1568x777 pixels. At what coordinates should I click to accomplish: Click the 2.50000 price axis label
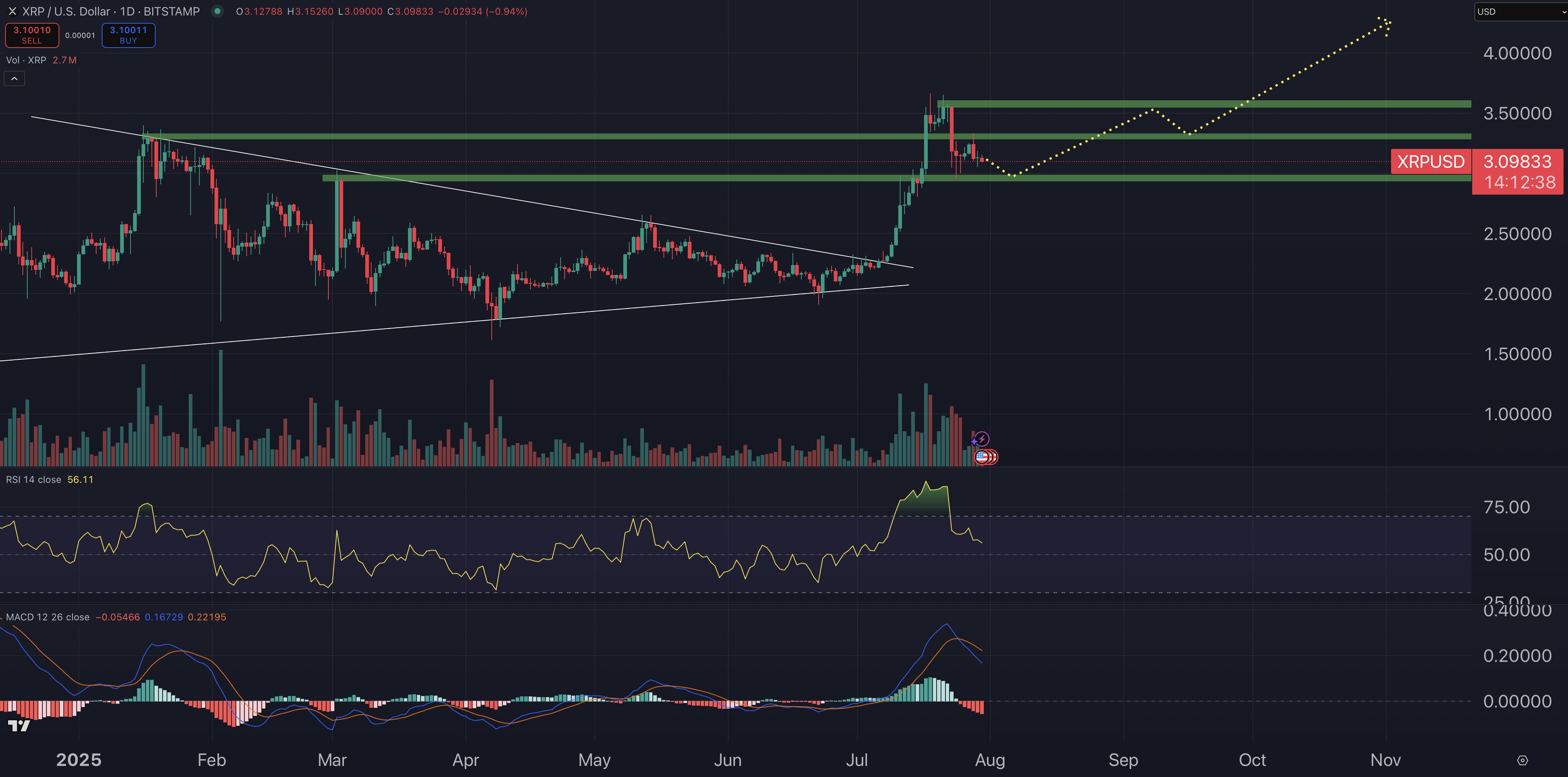click(x=1518, y=234)
